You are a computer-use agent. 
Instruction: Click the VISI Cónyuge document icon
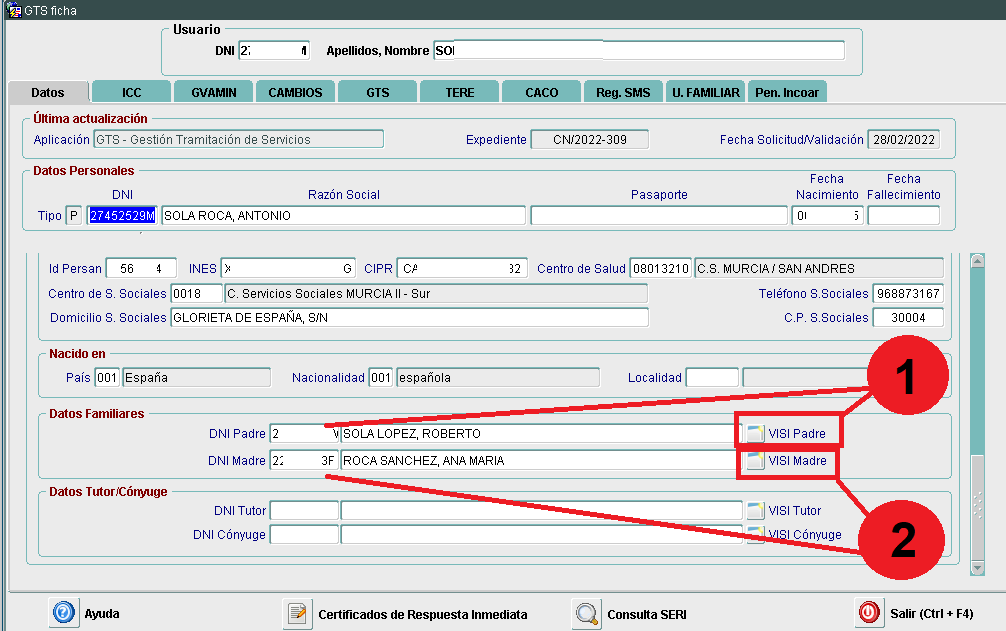click(x=756, y=534)
